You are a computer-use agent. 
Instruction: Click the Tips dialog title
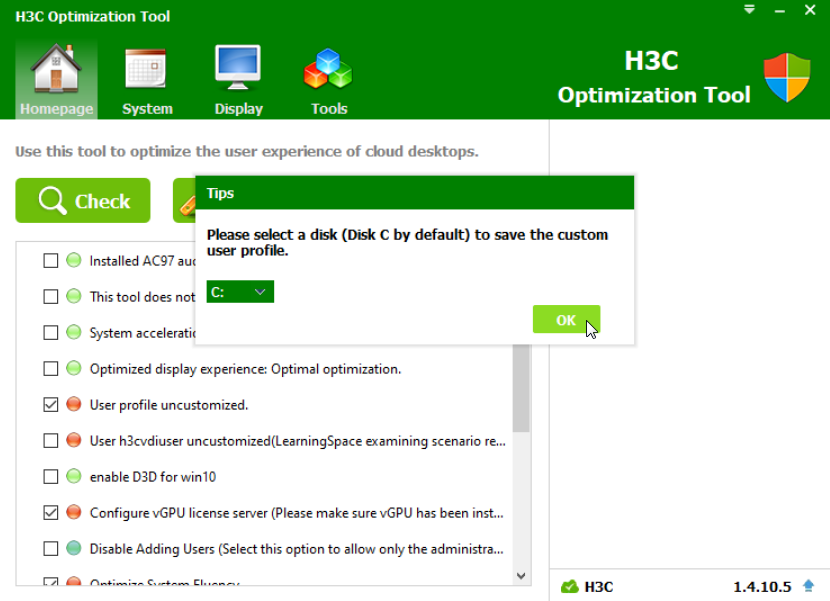click(220, 193)
